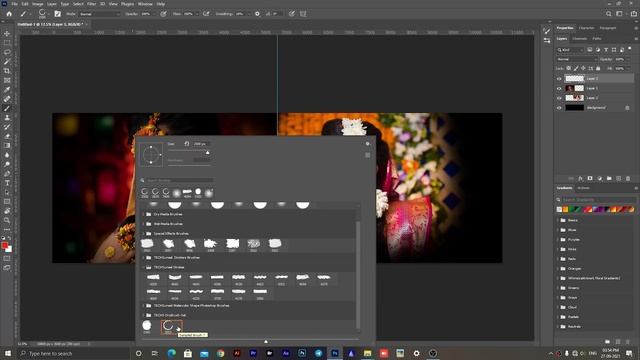
Task: Select the Lasso tool
Action: pyautogui.click(x=7, y=52)
